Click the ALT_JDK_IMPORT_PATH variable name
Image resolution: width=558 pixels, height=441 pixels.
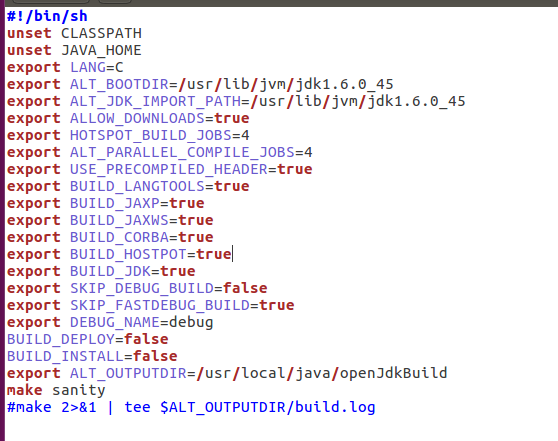156,101
